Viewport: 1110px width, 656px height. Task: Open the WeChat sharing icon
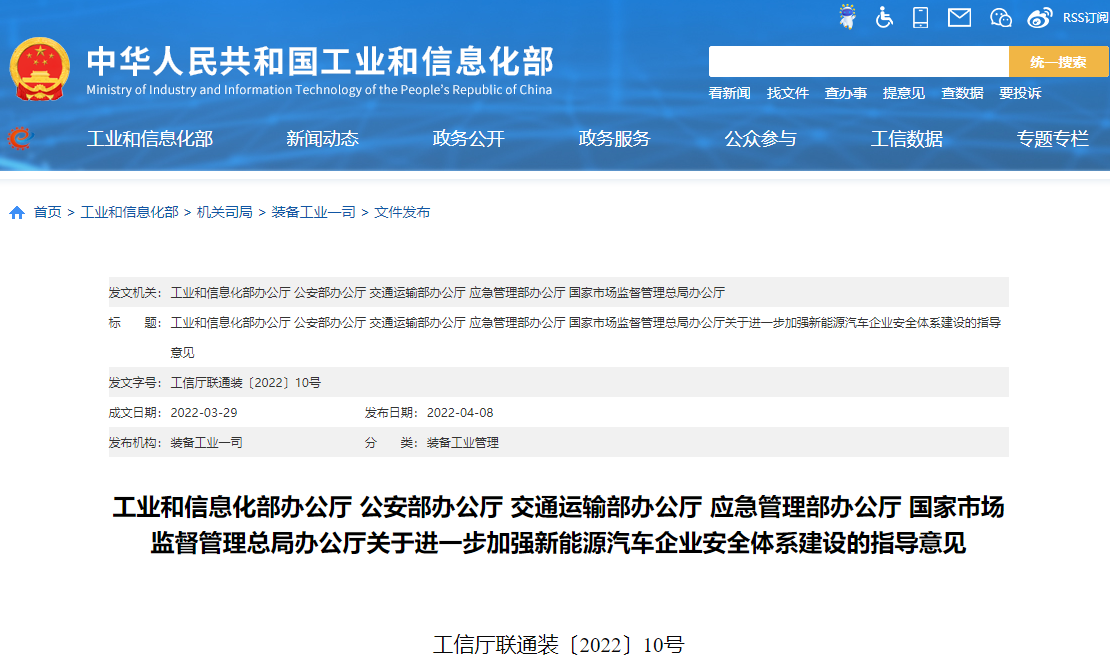click(x=1000, y=17)
